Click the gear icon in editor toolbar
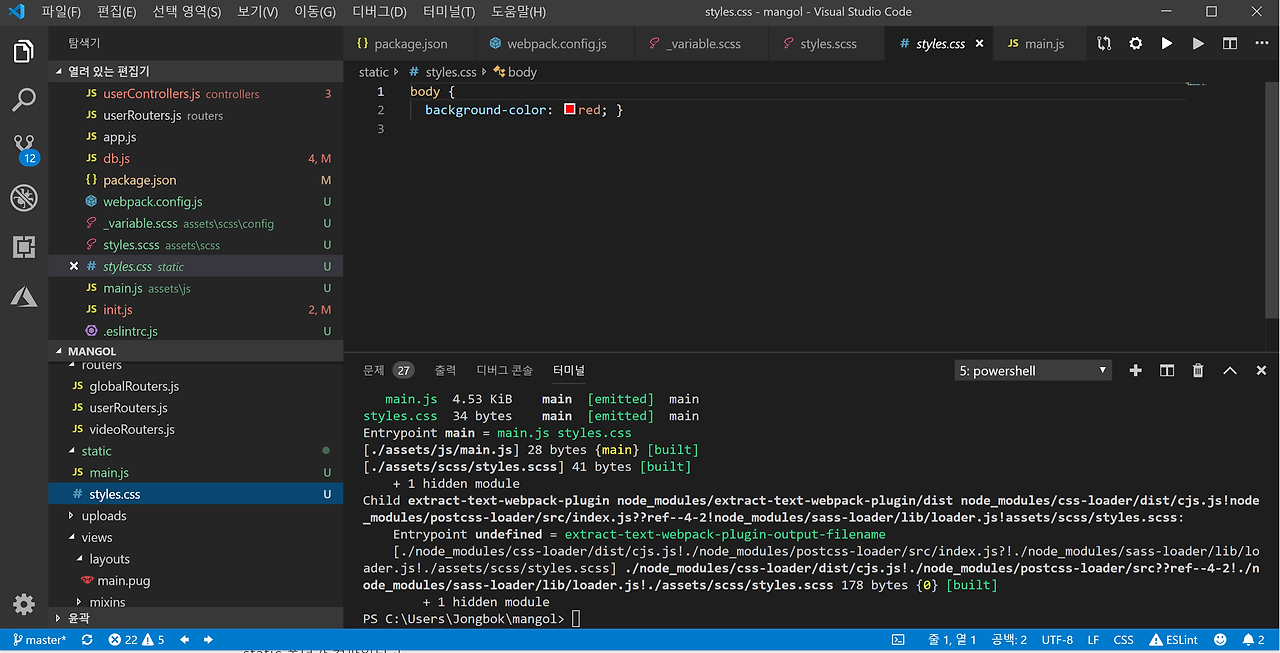 tap(1135, 44)
